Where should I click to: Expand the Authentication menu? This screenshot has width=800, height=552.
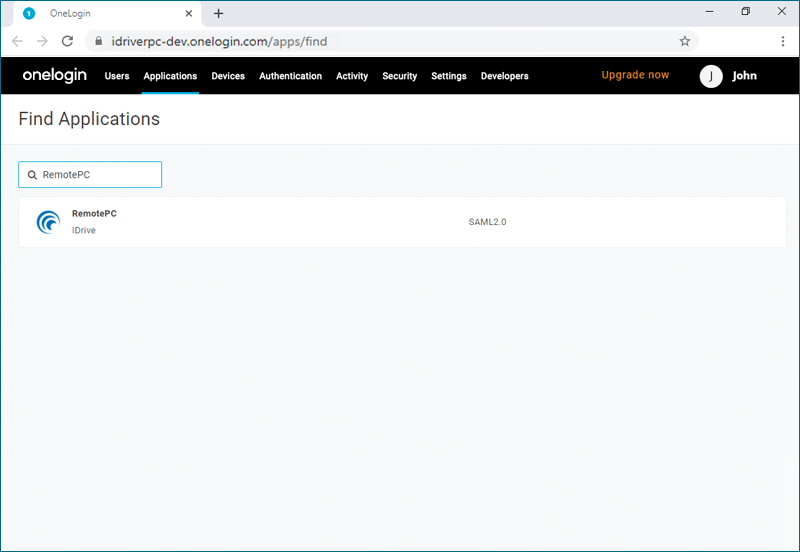click(290, 76)
